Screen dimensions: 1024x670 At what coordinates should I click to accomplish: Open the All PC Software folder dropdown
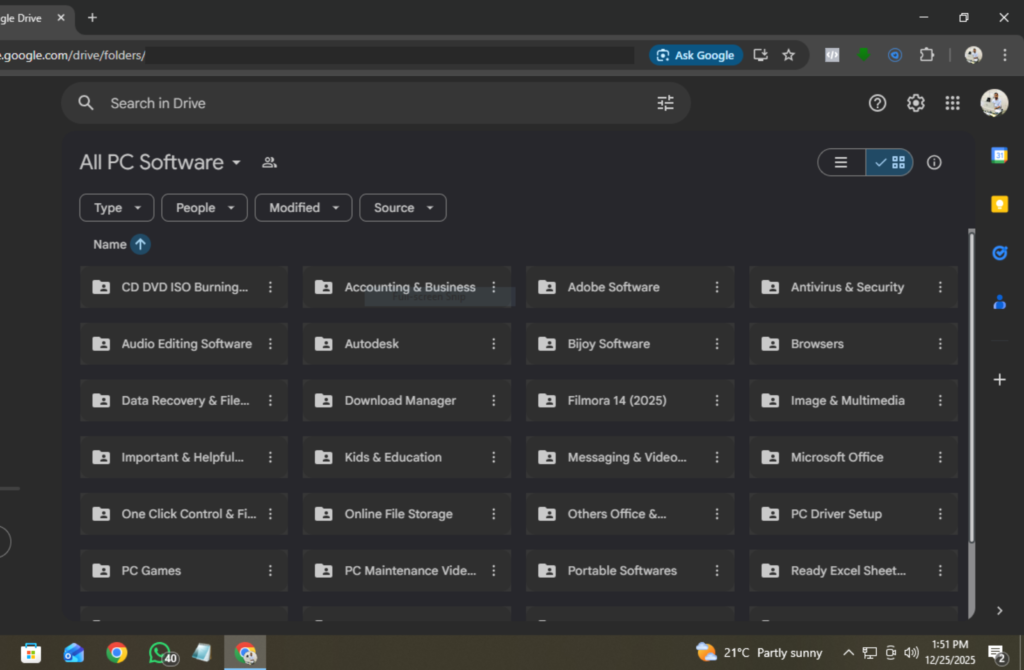tap(236, 163)
